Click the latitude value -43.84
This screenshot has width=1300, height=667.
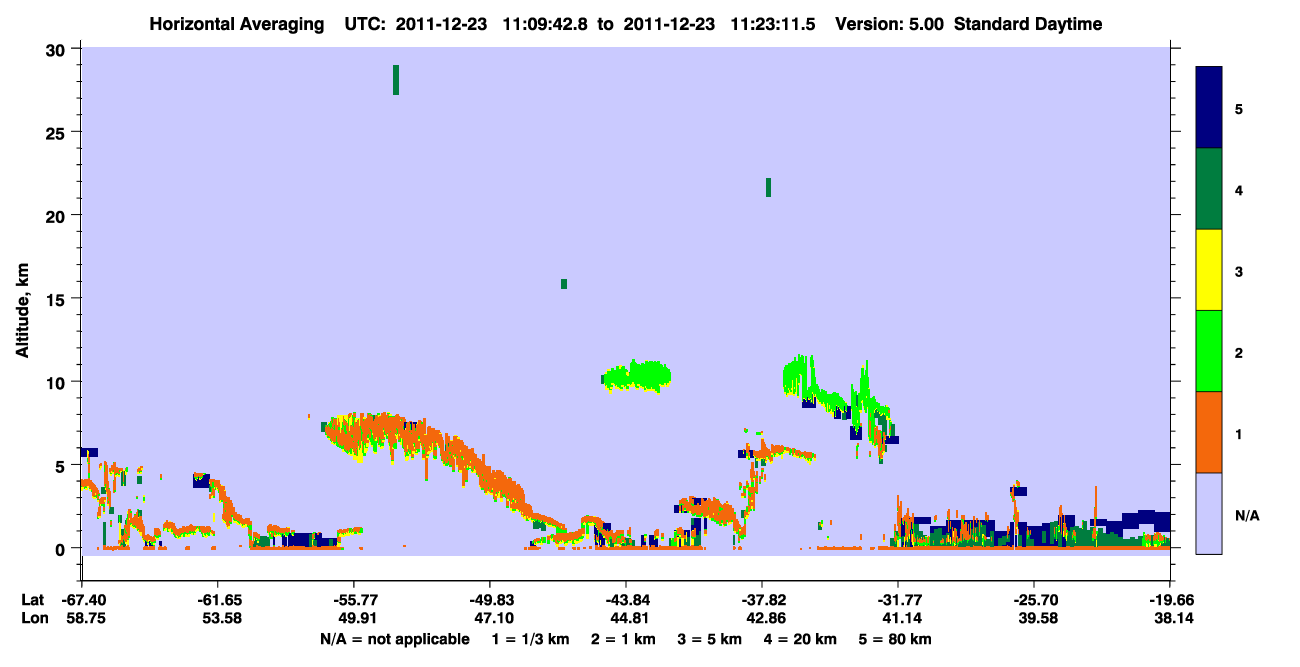point(626,600)
